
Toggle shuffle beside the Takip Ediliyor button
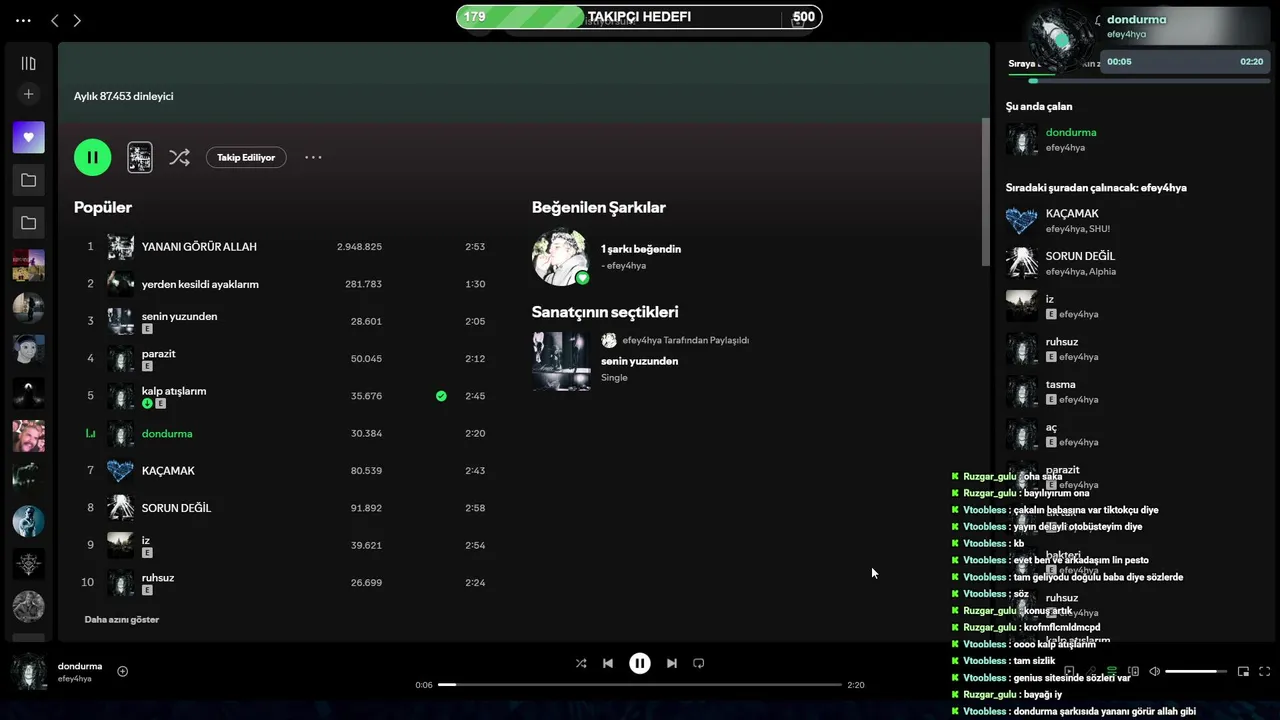pos(179,157)
